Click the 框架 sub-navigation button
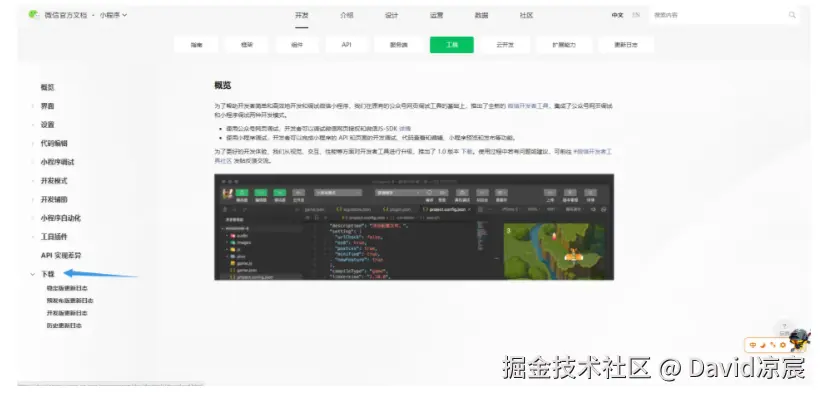This screenshot has height=396, width=820. tap(247, 45)
